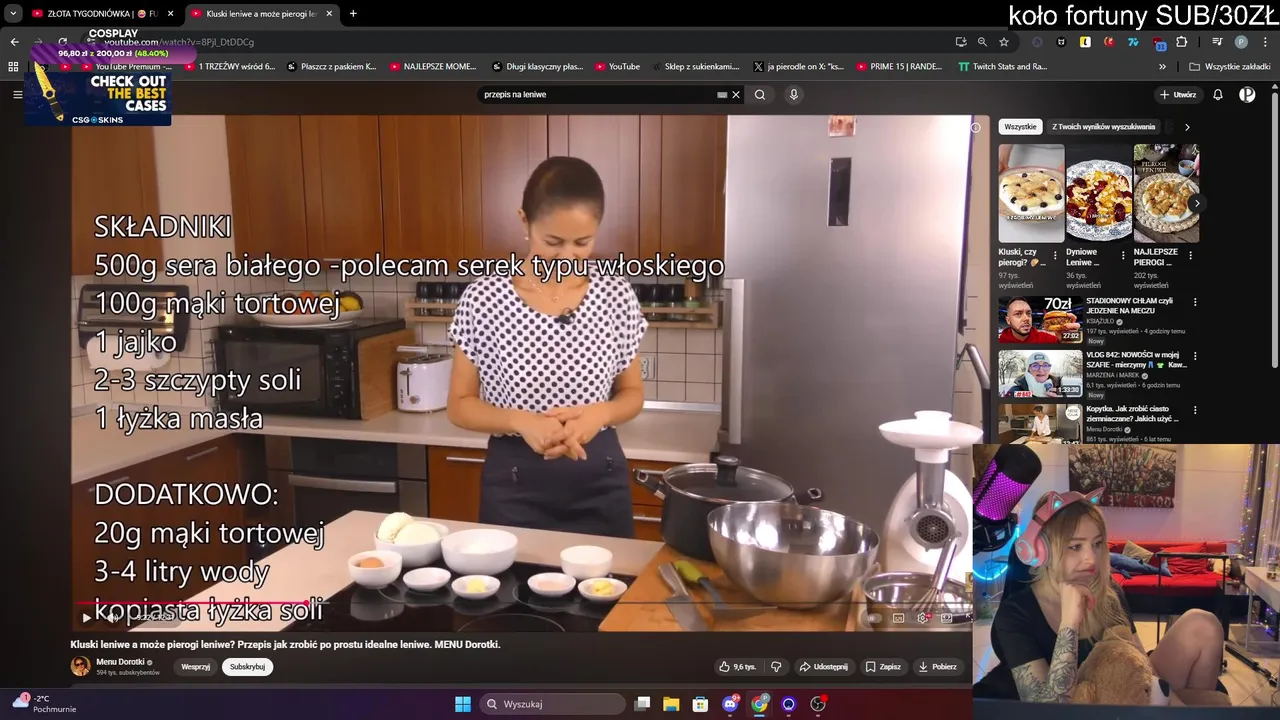
Task: Open options for Dyniowe Leniwe short
Action: pyautogui.click(x=1123, y=256)
